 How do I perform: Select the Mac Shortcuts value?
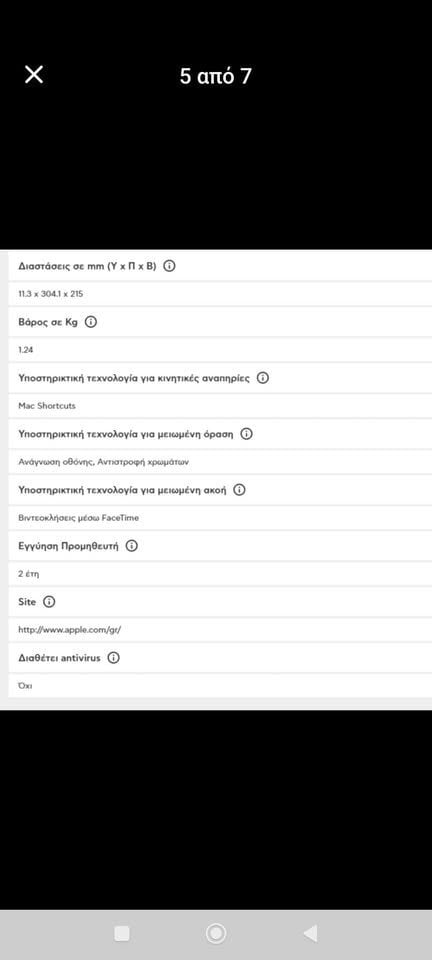point(47,406)
